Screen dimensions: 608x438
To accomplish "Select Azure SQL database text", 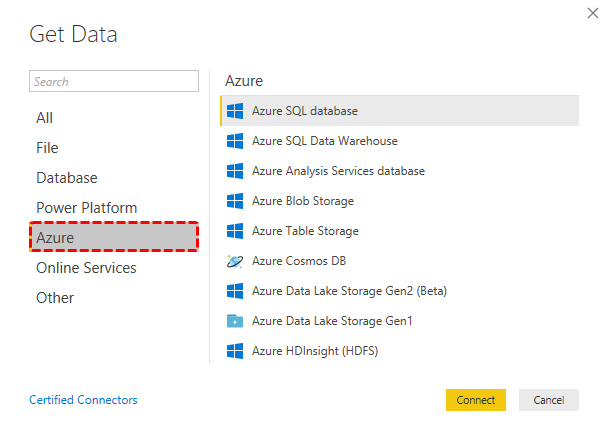I will click(305, 111).
